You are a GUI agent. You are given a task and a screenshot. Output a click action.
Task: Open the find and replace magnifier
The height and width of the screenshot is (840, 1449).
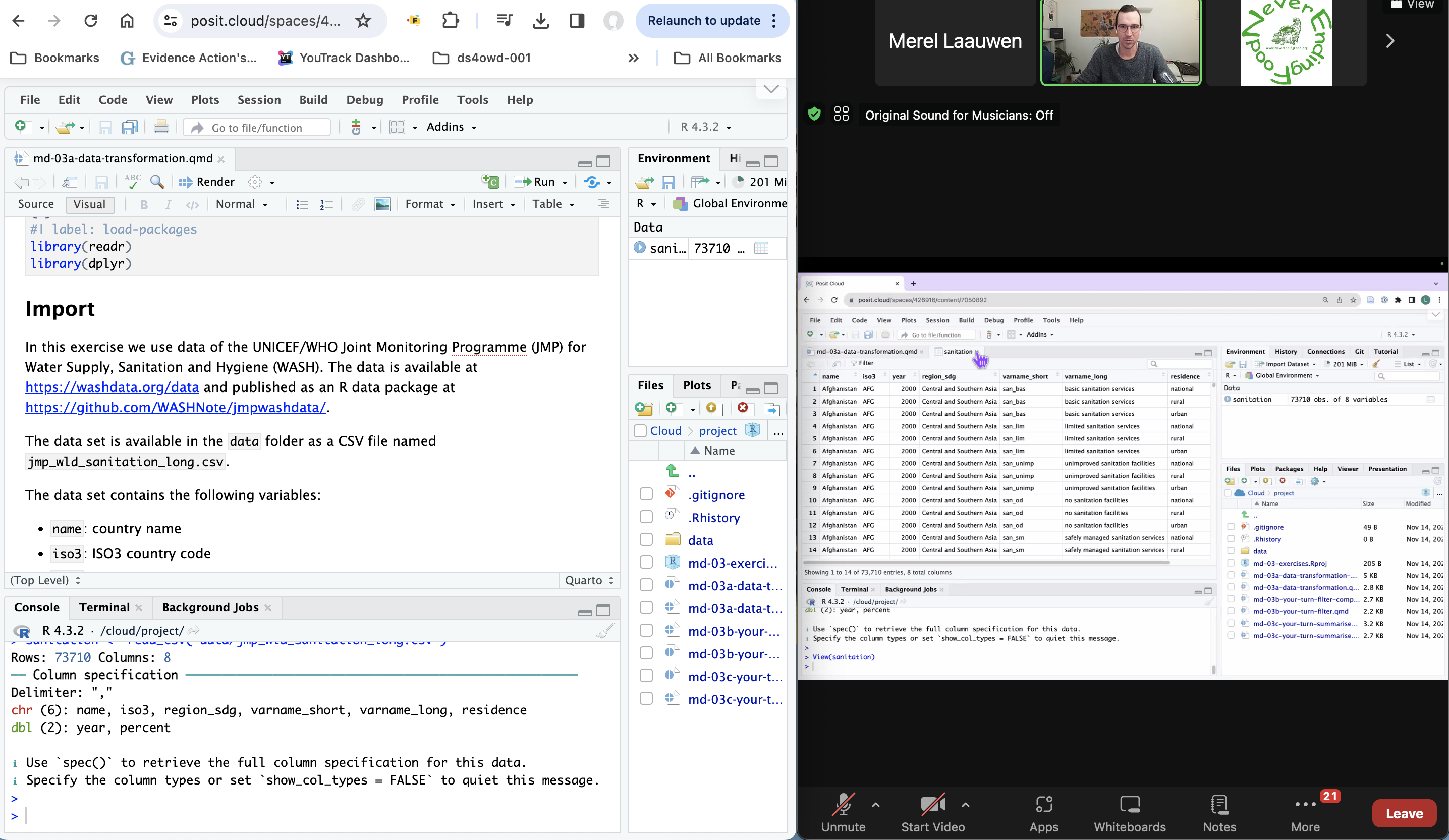(x=156, y=182)
